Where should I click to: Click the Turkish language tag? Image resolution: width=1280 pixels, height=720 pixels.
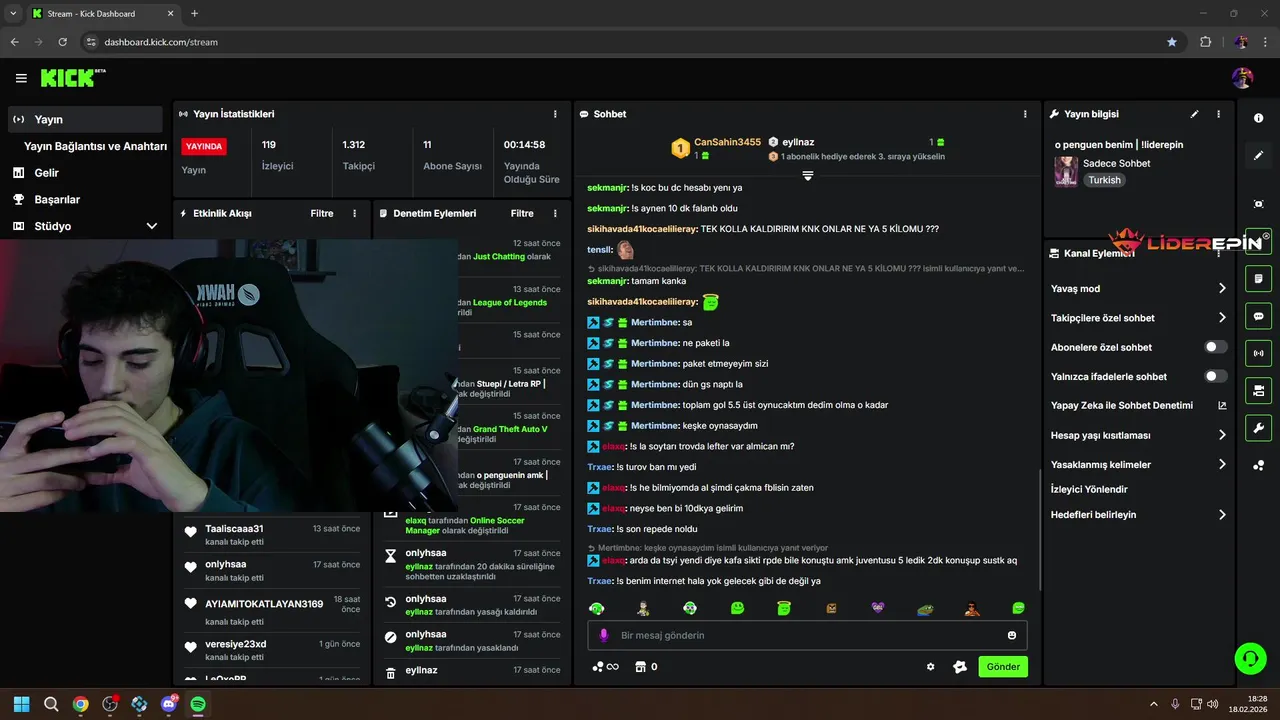pyautogui.click(x=1105, y=180)
